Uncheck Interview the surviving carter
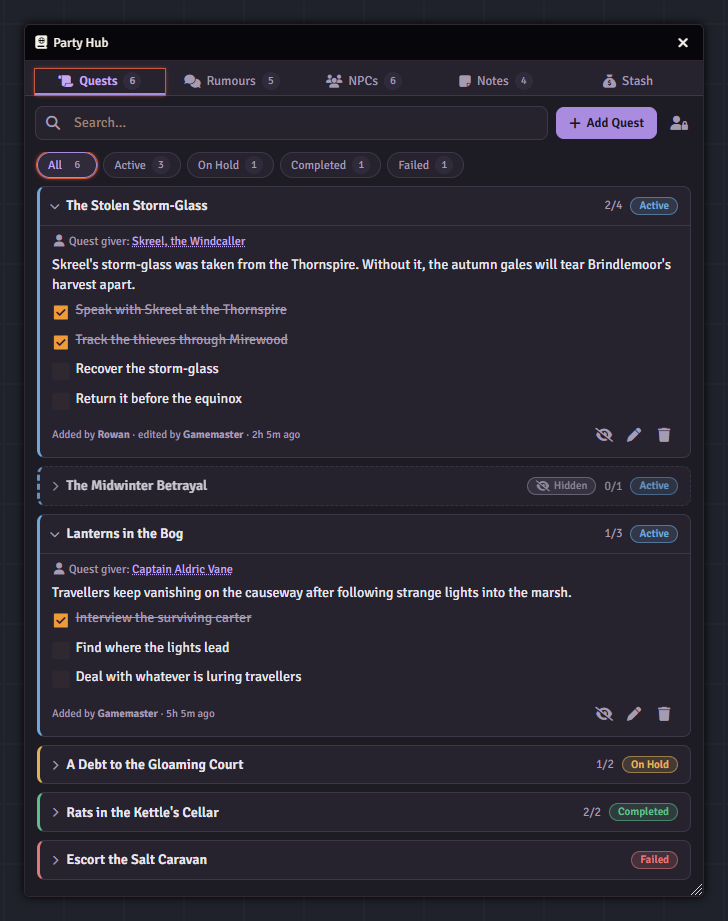Screen dimensions: 728x921 pos(61,620)
